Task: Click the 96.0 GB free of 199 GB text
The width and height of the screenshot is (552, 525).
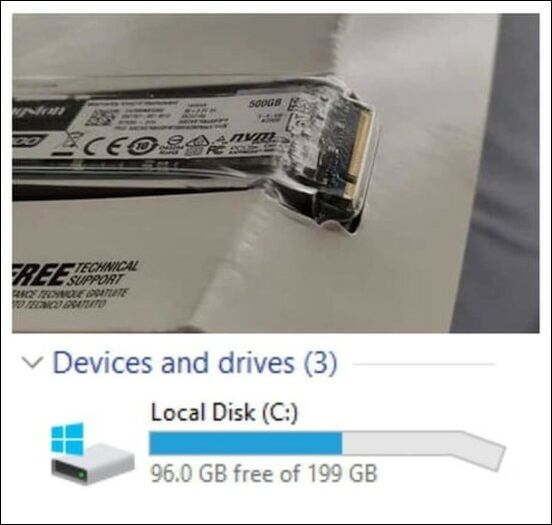Action: click(264, 473)
